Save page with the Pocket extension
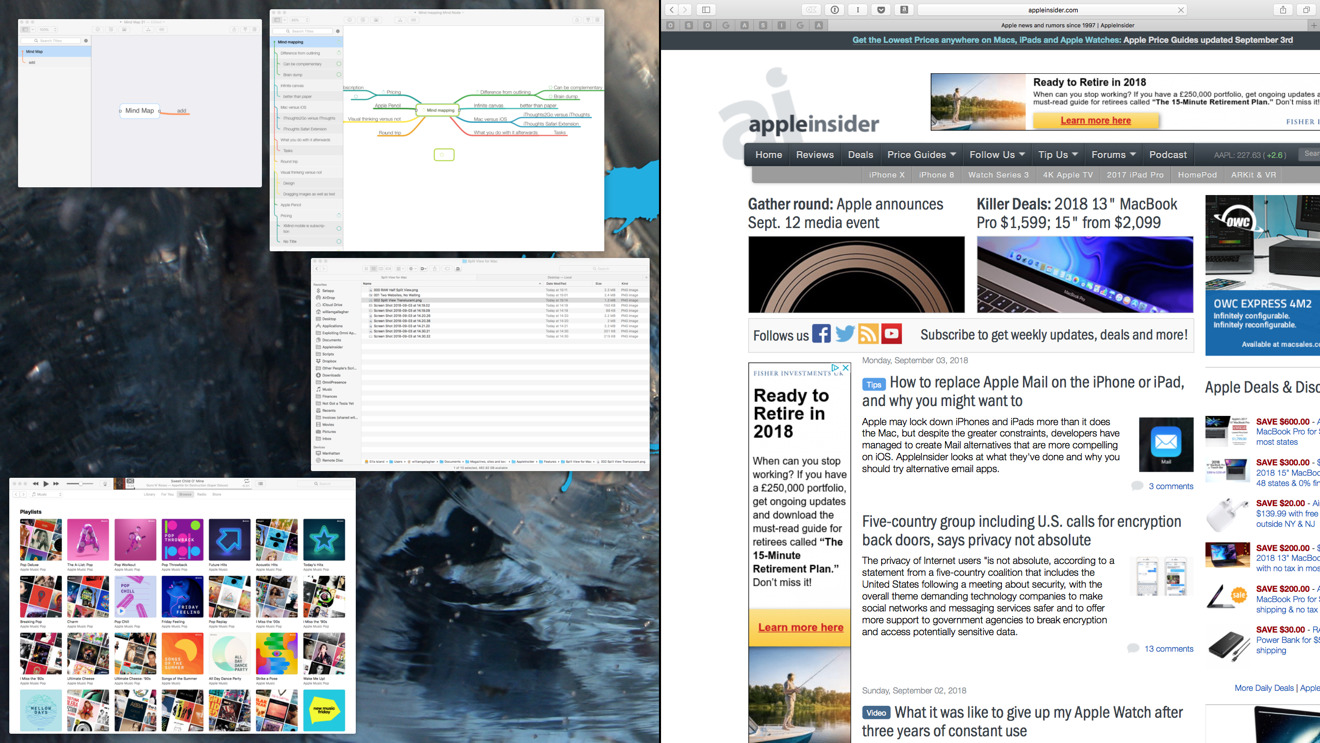Screen dimensions: 1320x743 (x=881, y=10)
